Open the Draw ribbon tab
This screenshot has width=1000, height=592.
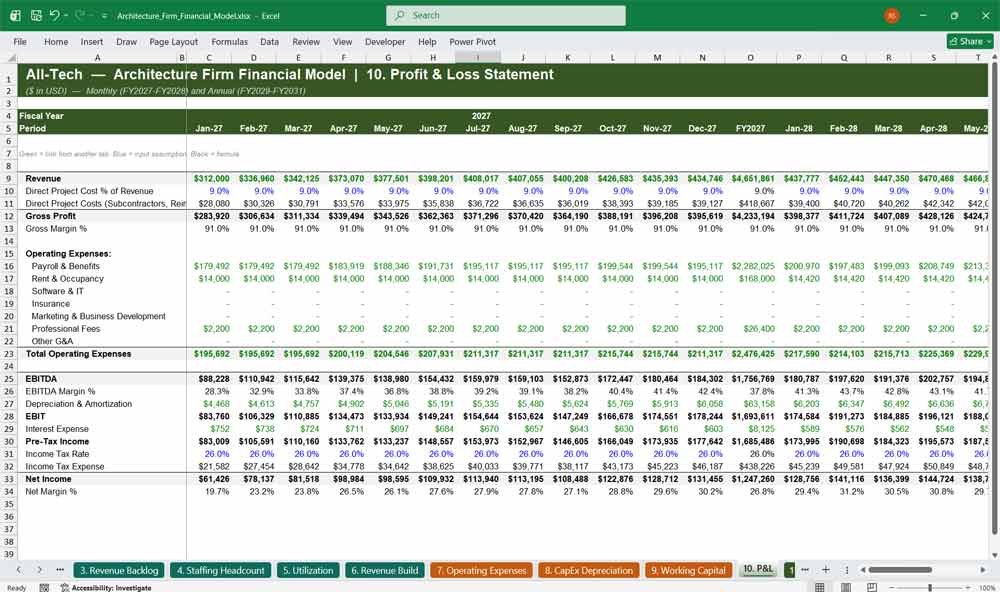coord(126,41)
